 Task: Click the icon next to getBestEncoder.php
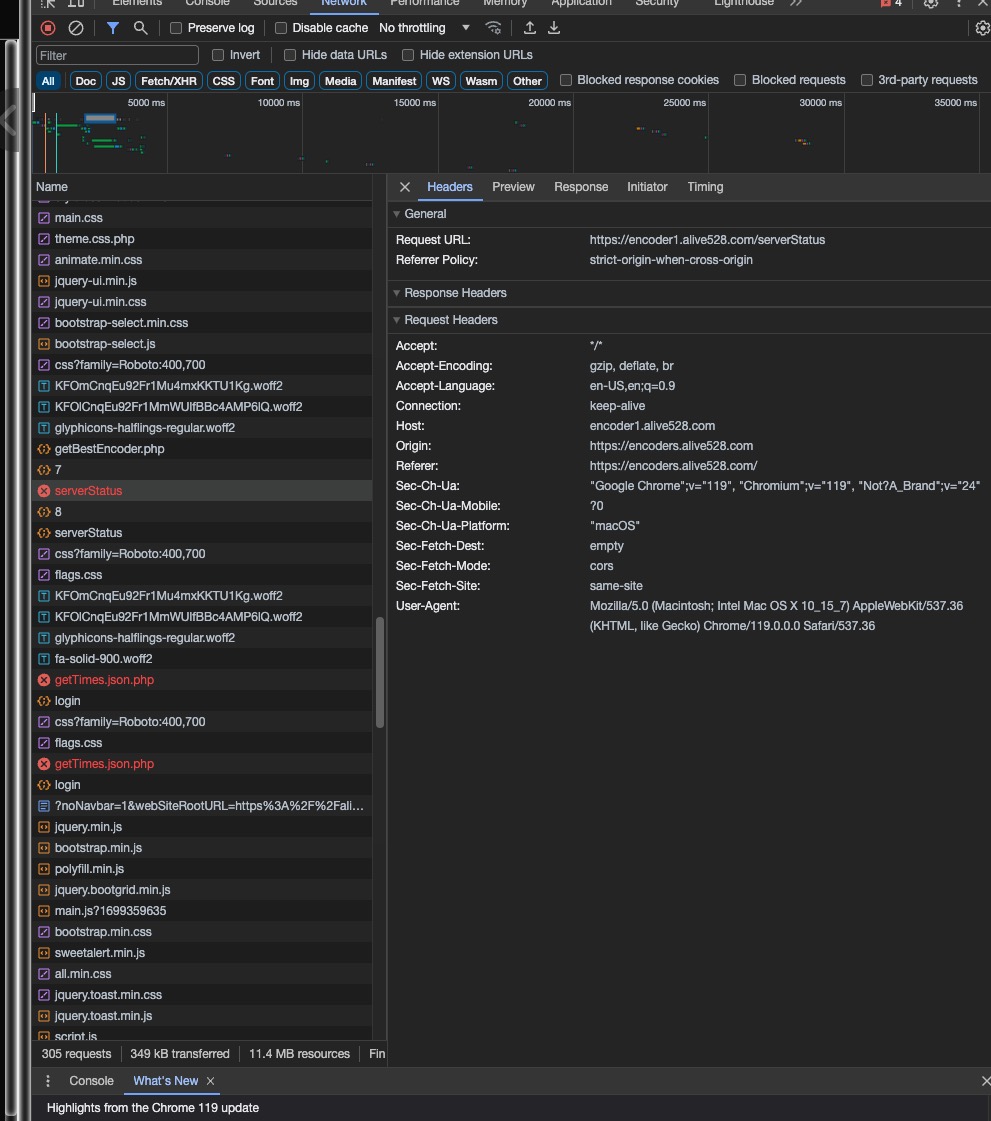(44, 449)
